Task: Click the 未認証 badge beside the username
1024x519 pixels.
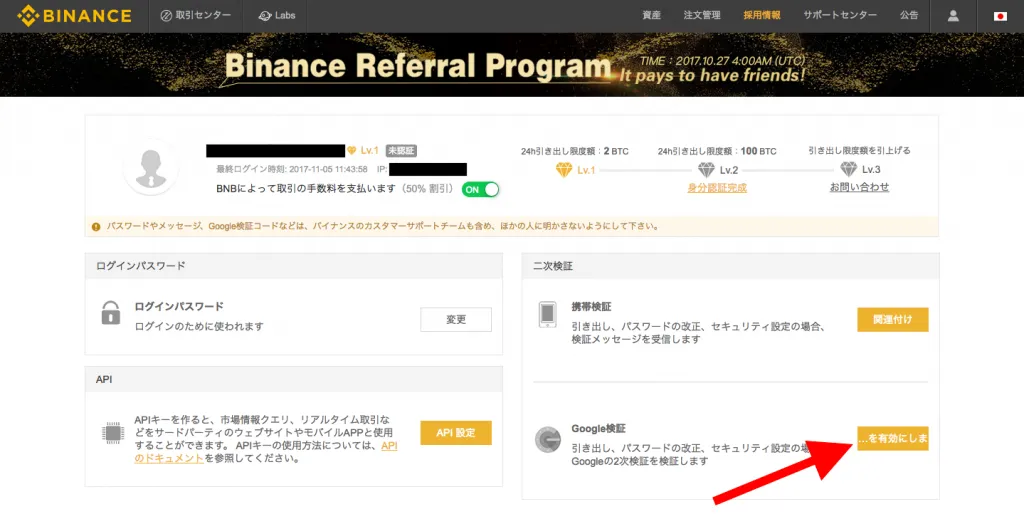Action: (401, 151)
